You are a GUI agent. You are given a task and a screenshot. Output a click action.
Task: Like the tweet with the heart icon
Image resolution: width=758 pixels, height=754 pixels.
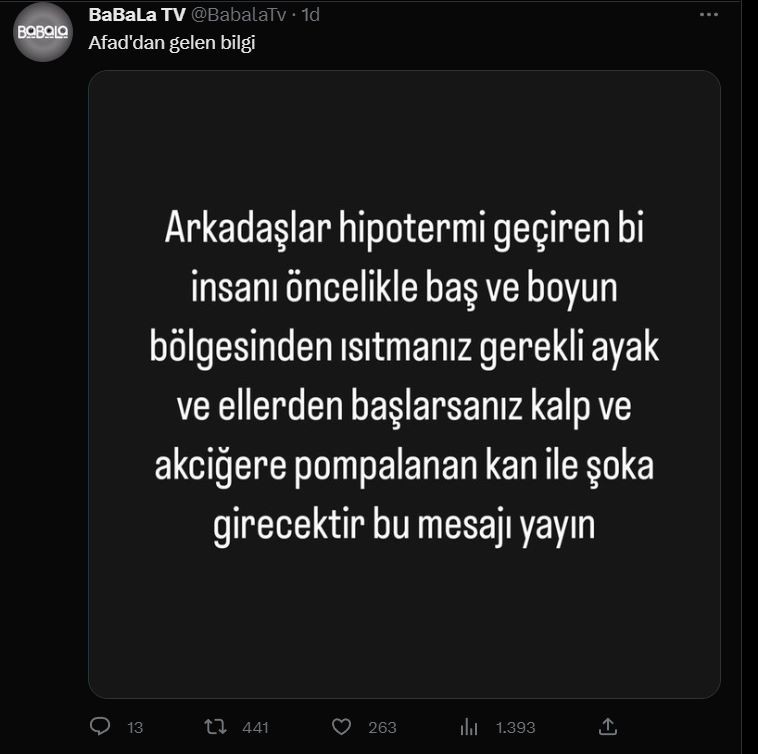pos(341,727)
